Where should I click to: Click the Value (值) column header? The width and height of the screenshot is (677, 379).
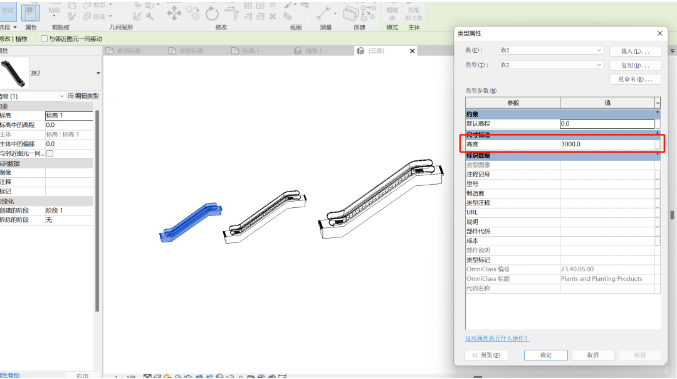pyautogui.click(x=607, y=103)
